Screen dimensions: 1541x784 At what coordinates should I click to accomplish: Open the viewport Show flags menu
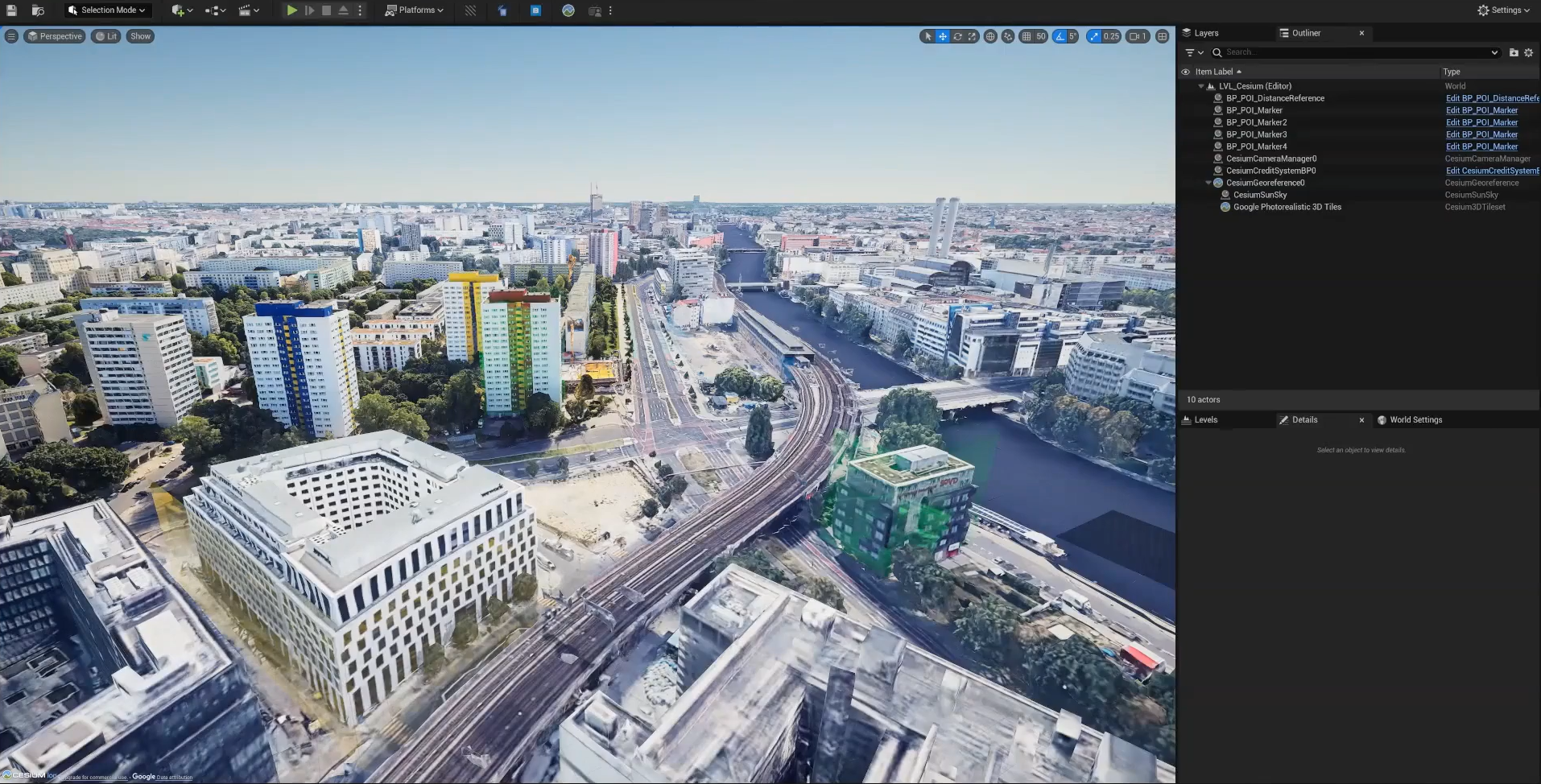click(x=140, y=36)
